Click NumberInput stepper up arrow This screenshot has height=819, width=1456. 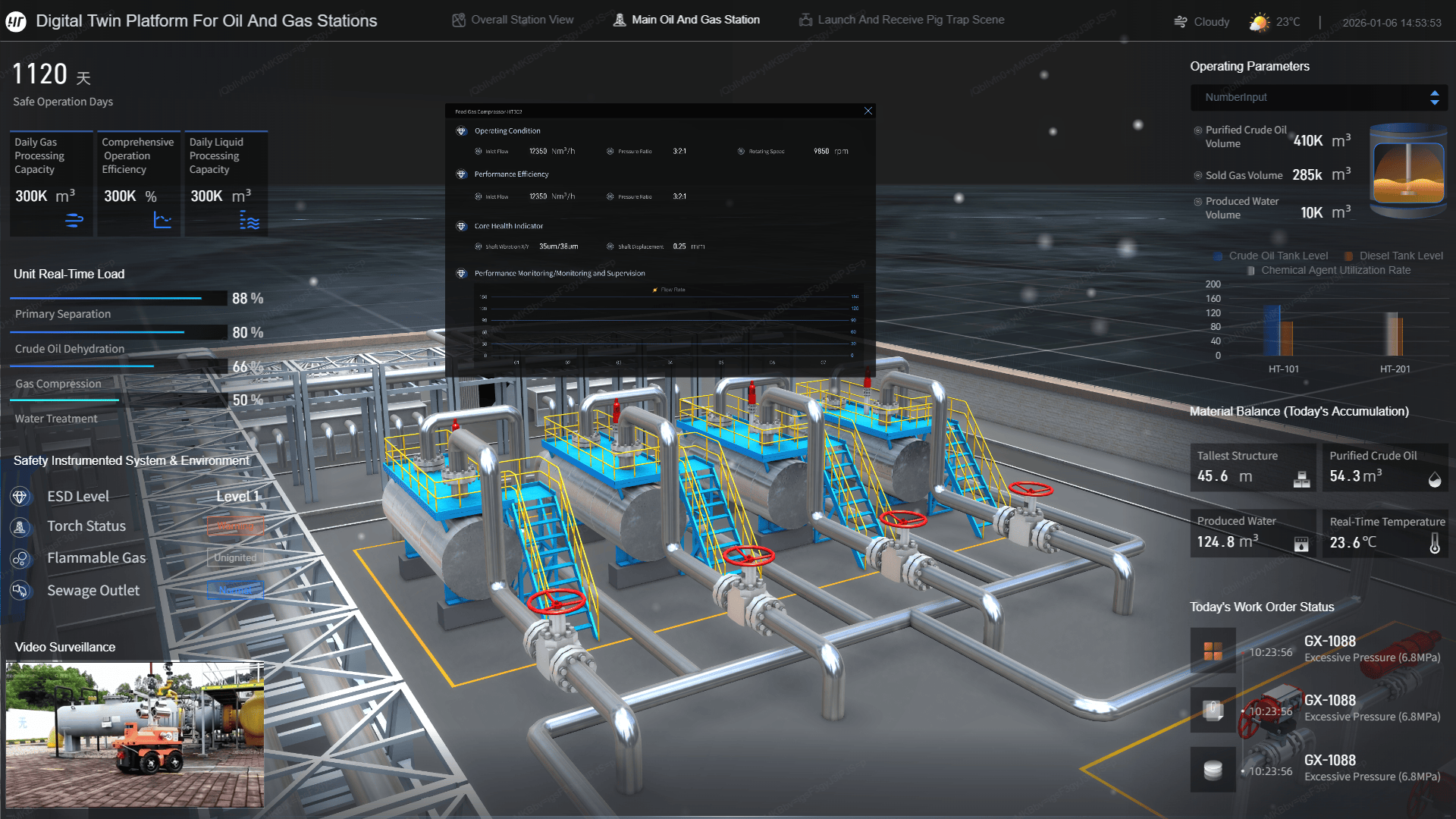[x=1434, y=93]
